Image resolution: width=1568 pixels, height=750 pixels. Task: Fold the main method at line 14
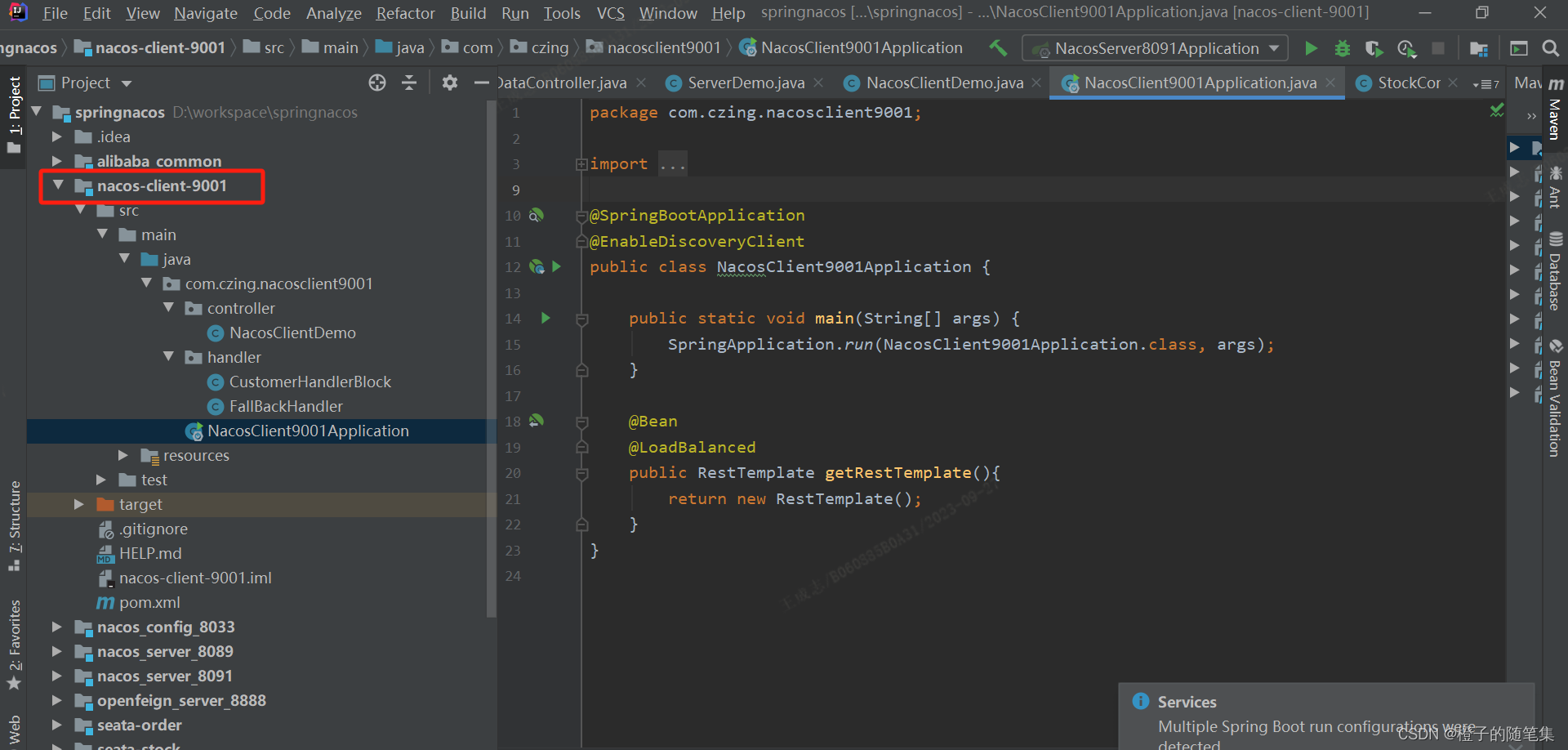coord(582,319)
